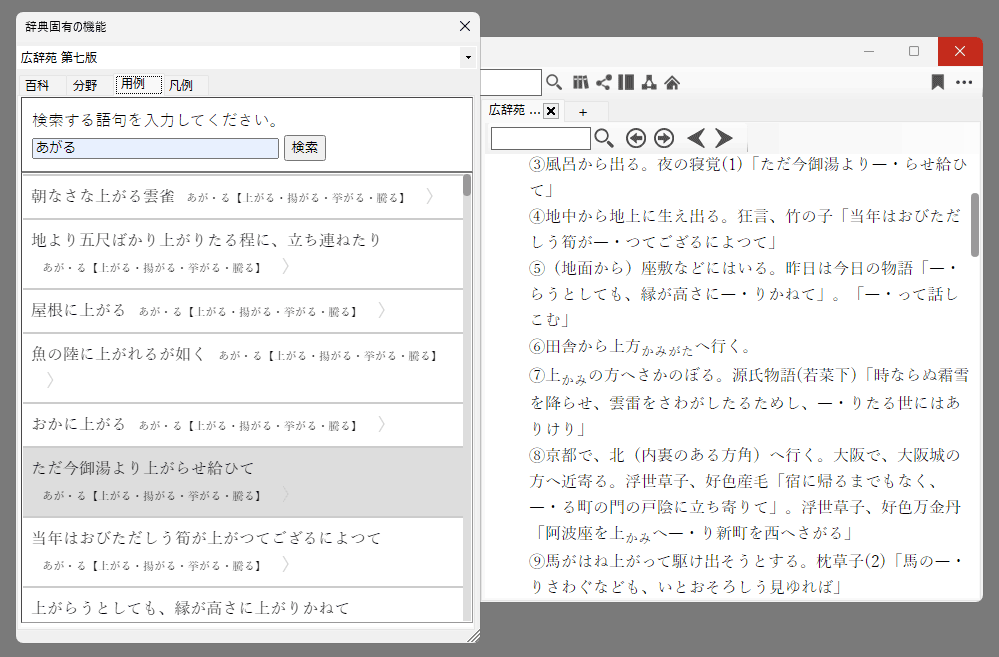Open the three-dot more options menu
The image size is (999, 657).
tap(964, 82)
